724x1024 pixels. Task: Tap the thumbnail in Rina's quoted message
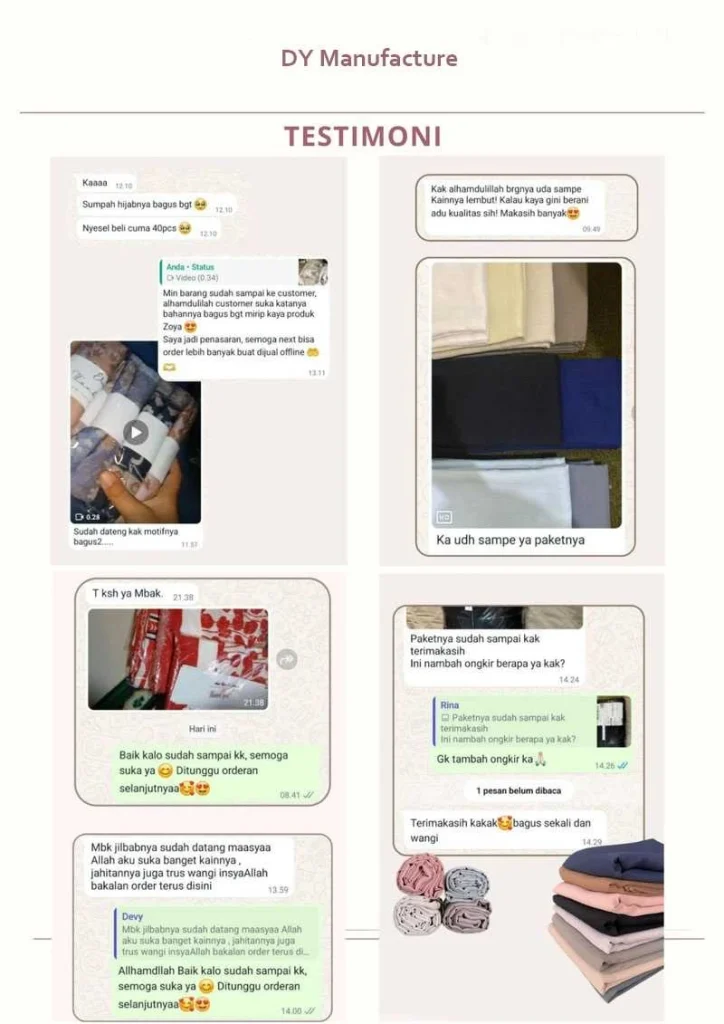tap(614, 721)
